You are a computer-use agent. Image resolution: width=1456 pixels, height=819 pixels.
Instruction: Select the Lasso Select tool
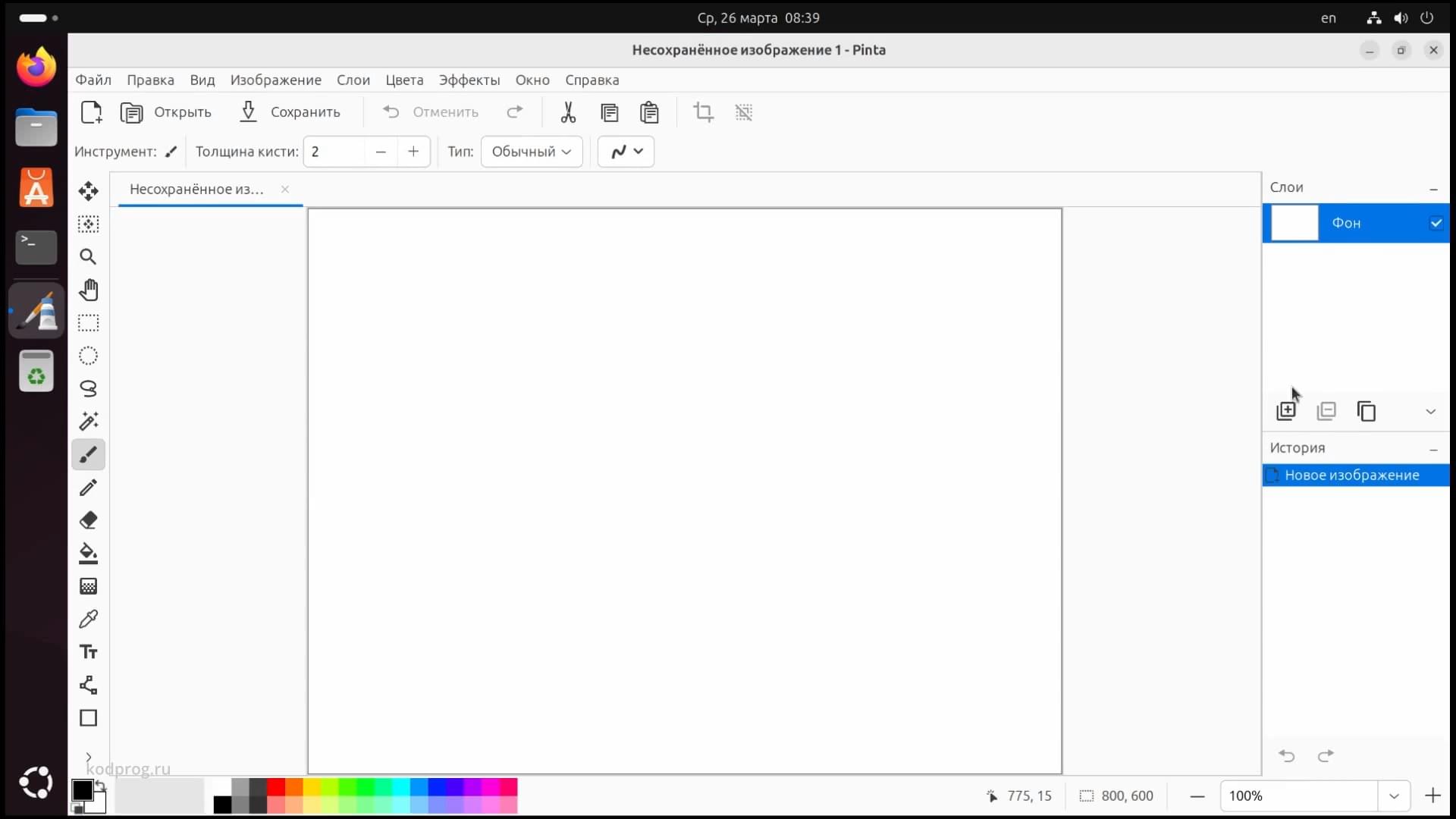(x=88, y=389)
